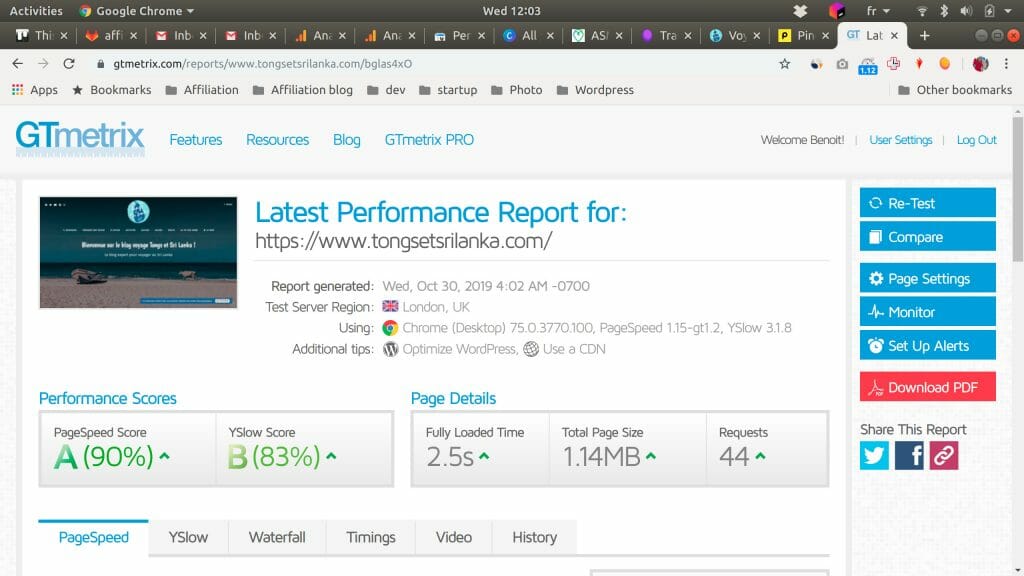Go back in browser history

pyautogui.click(x=18, y=64)
